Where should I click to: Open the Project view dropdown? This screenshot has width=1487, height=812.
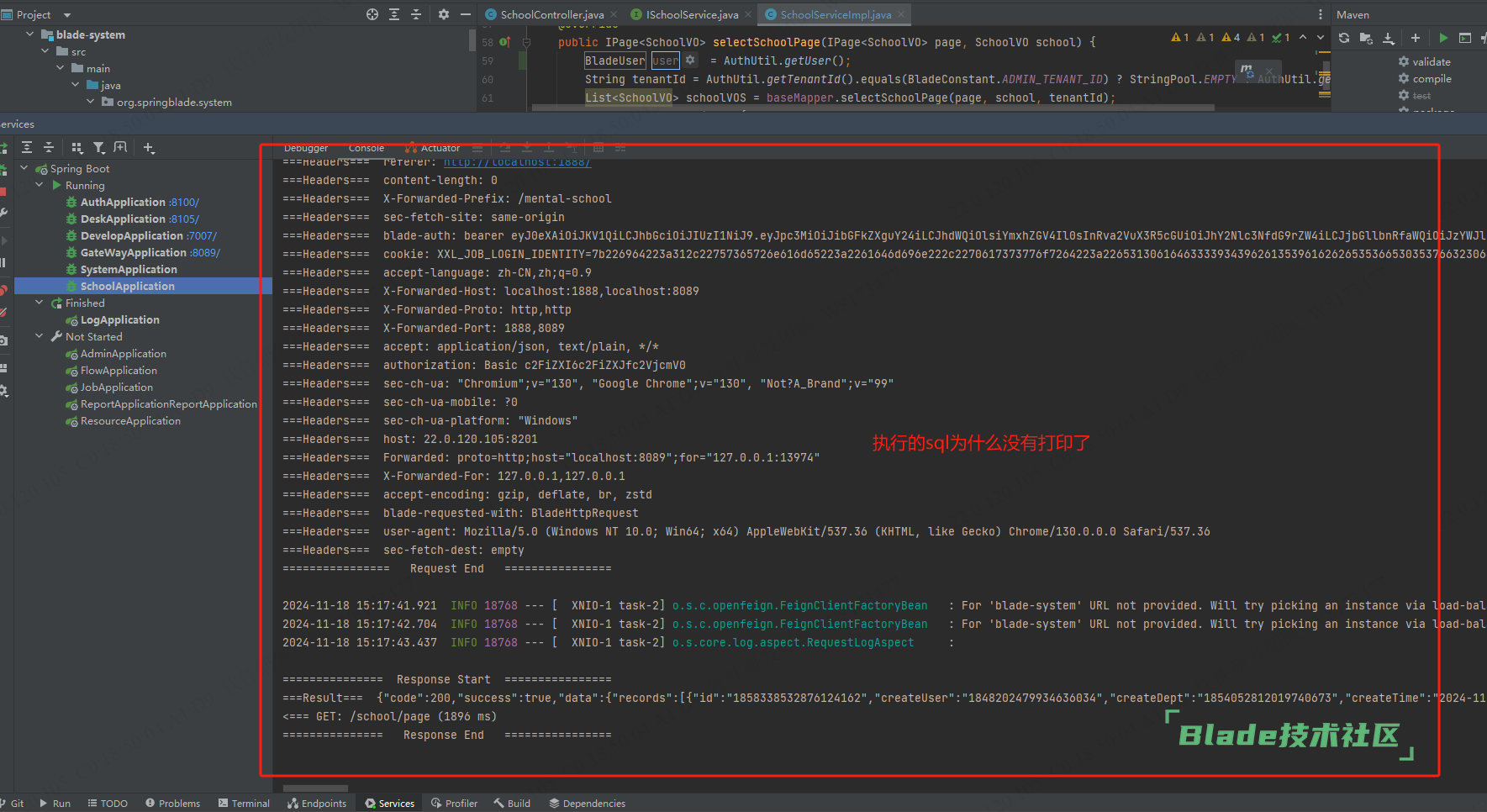pyautogui.click(x=67, y=15)
